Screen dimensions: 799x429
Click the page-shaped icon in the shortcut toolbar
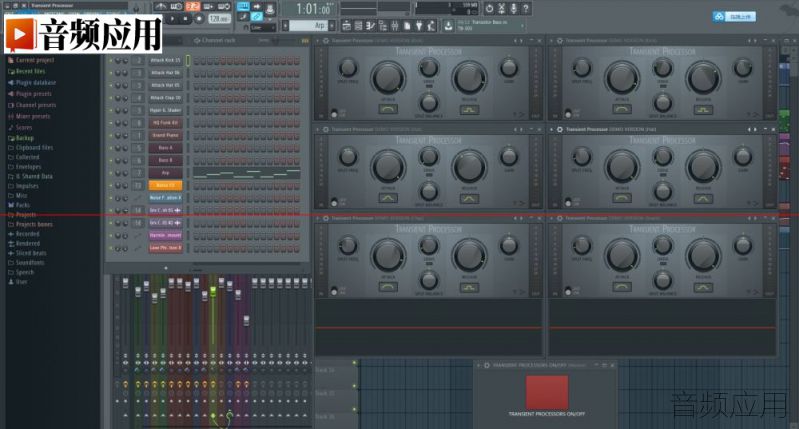[407, 25]
